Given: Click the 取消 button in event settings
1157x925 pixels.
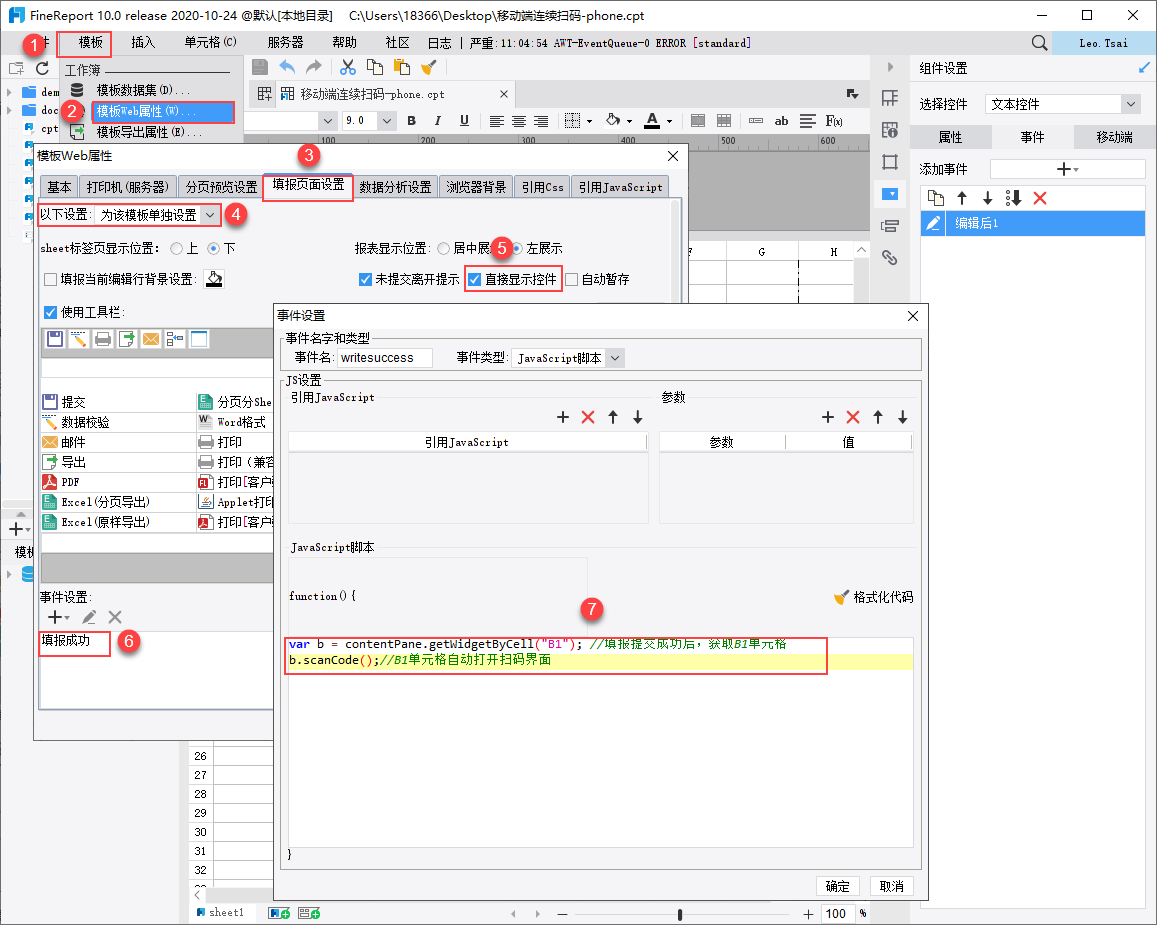Looking at the screenshot, I should [891, 886].
